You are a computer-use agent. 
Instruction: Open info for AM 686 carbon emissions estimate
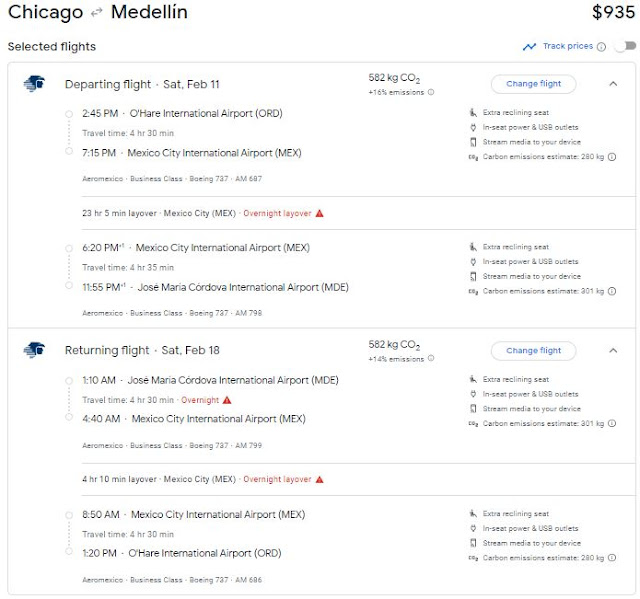coord(612,558)
